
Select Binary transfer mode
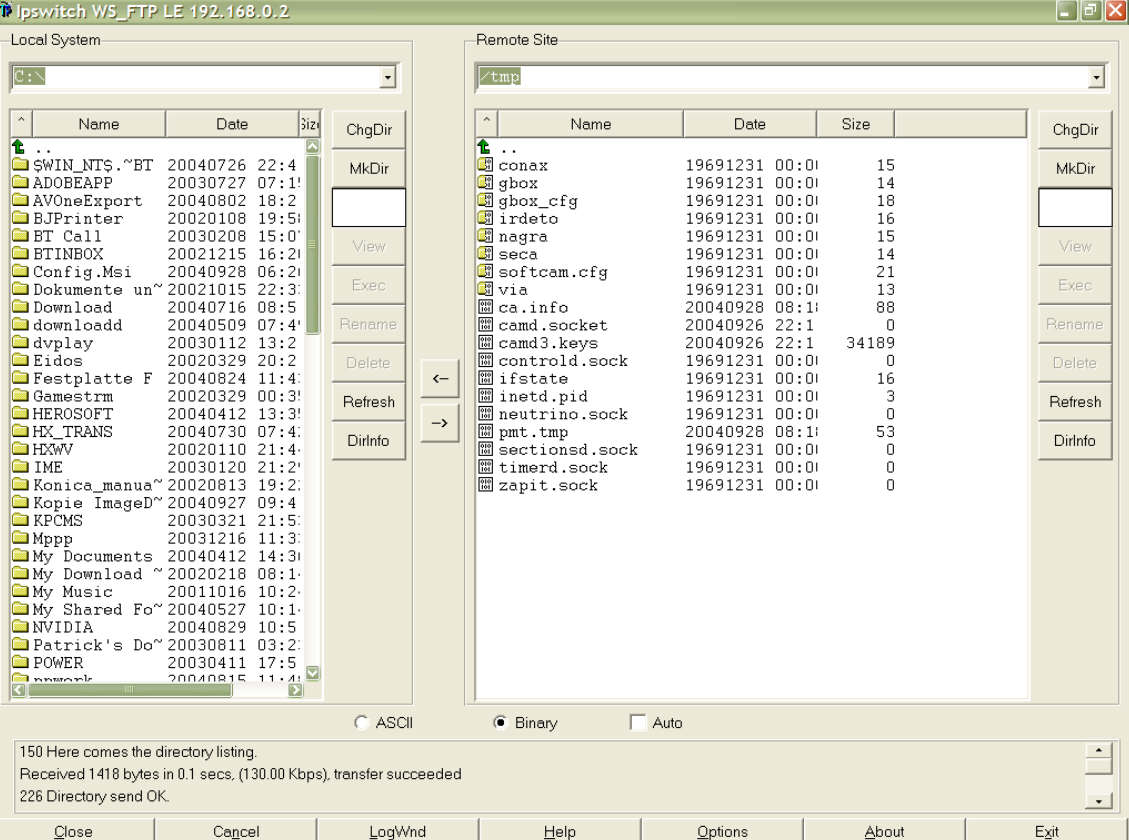[501, 723]
